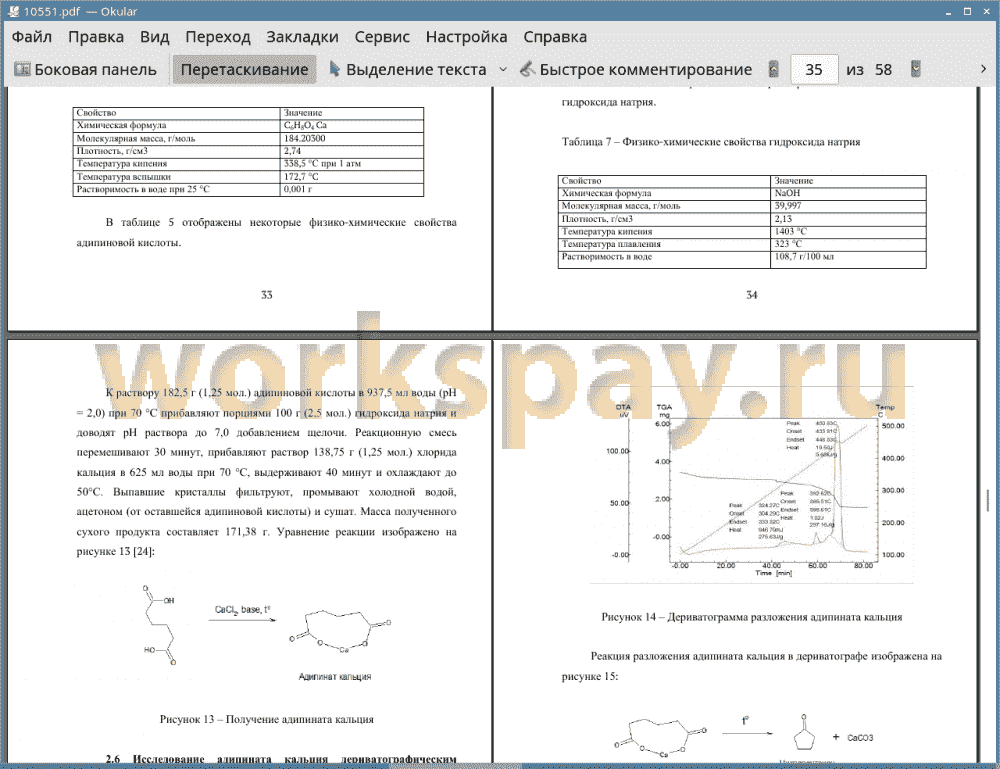Go to previous page arrow icon
Image resolution: width=1000 pixels, height=769 pixels.
[x=774, y=69]
